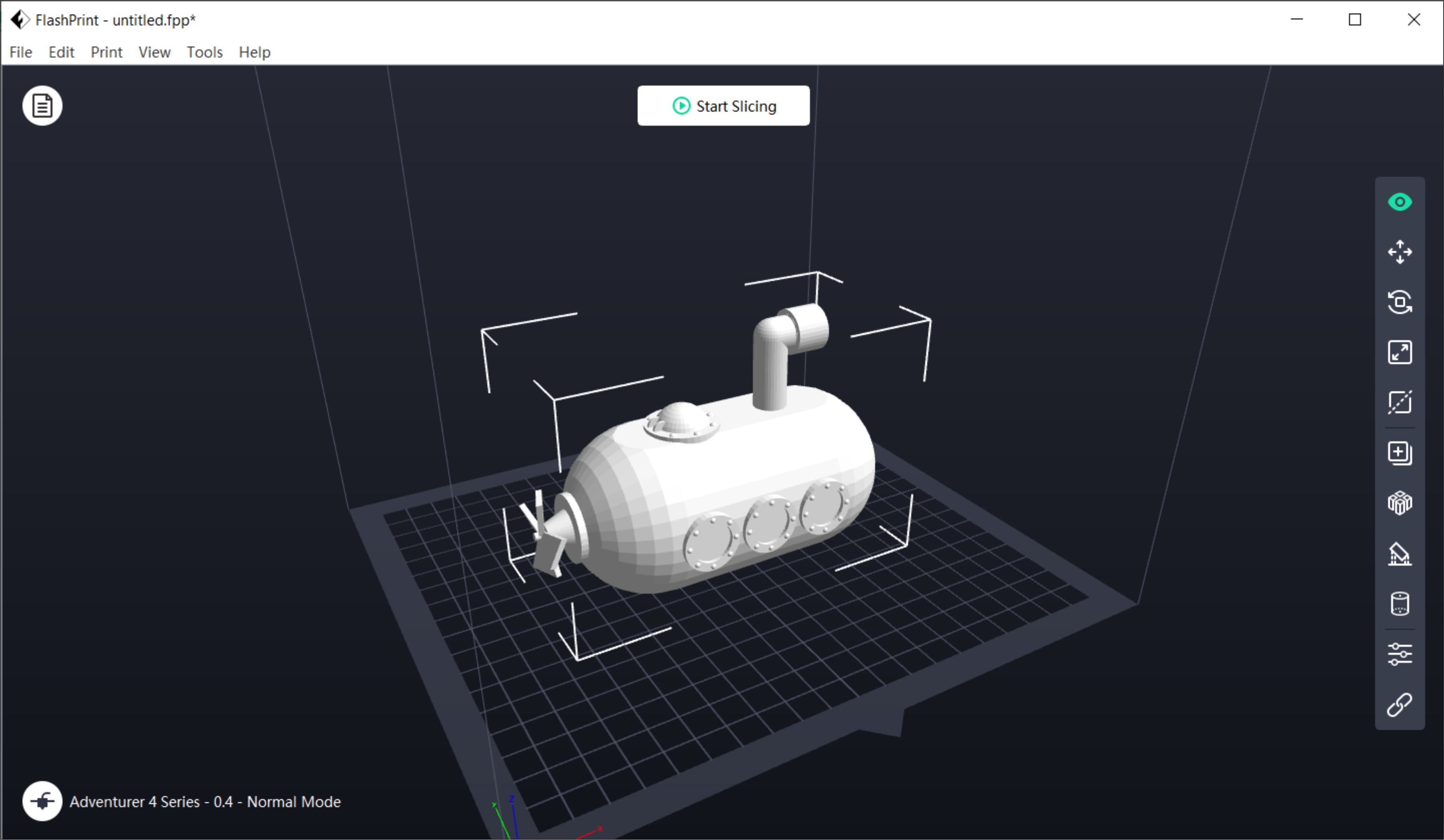Viewport: 1444px width, 840px height.
Task: Select the Scale tool
Action: point(1400,352)
